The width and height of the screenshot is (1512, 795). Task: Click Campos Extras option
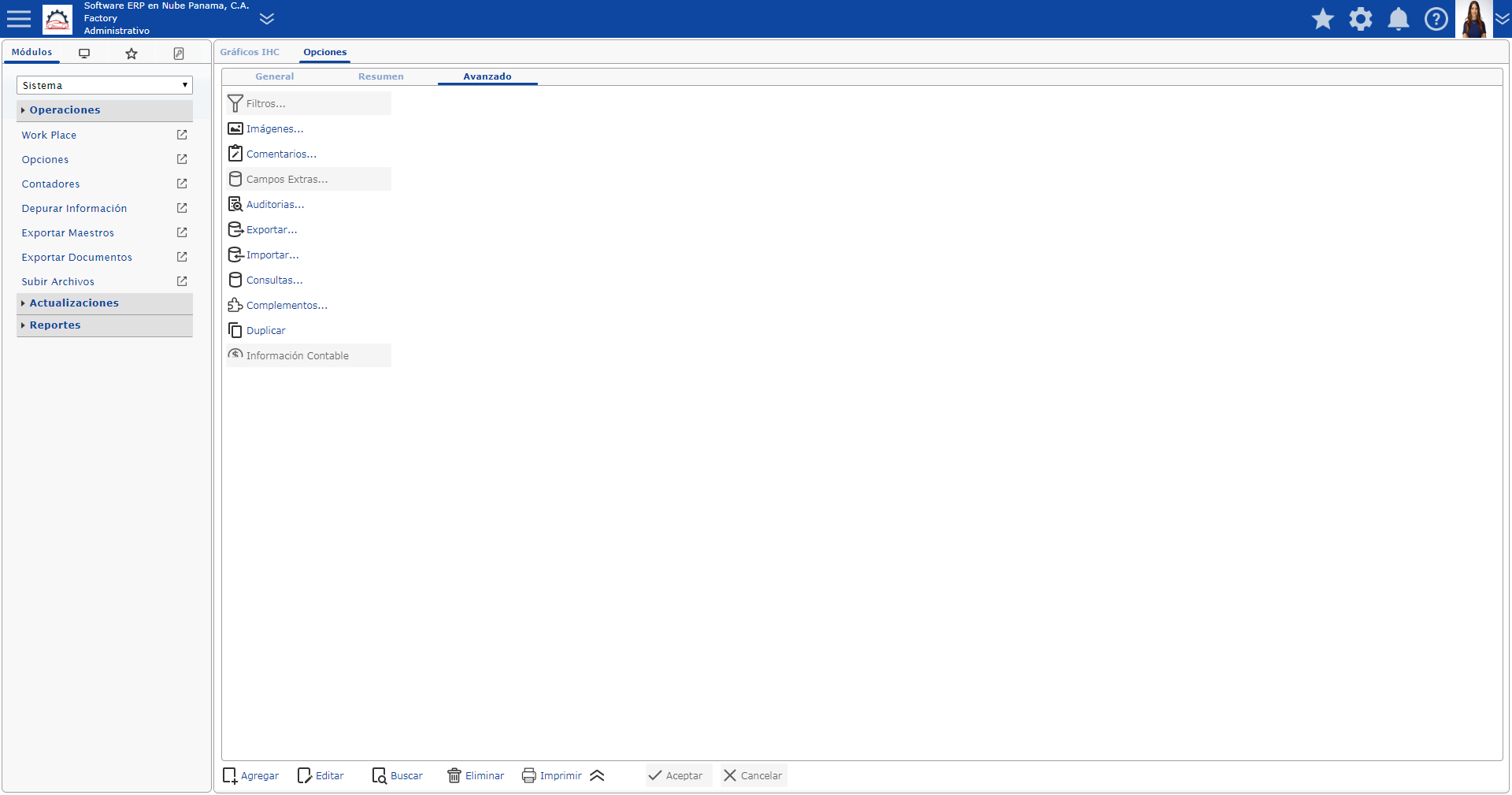(309, 180)
